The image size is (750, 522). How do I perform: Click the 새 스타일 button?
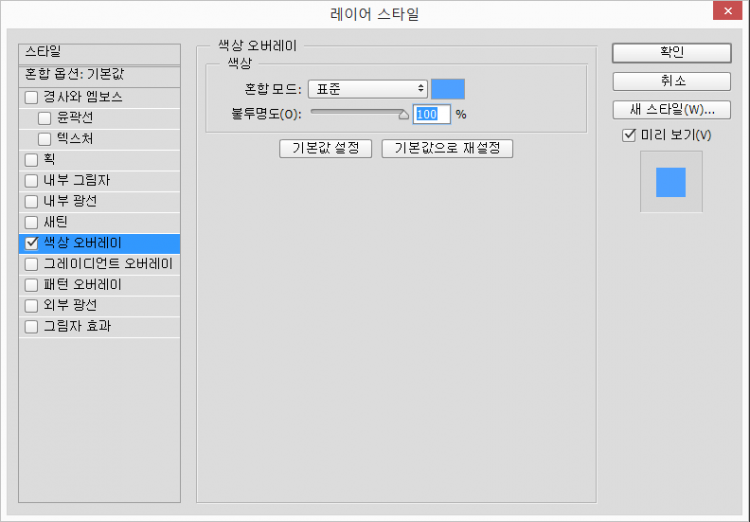point(671,109)
